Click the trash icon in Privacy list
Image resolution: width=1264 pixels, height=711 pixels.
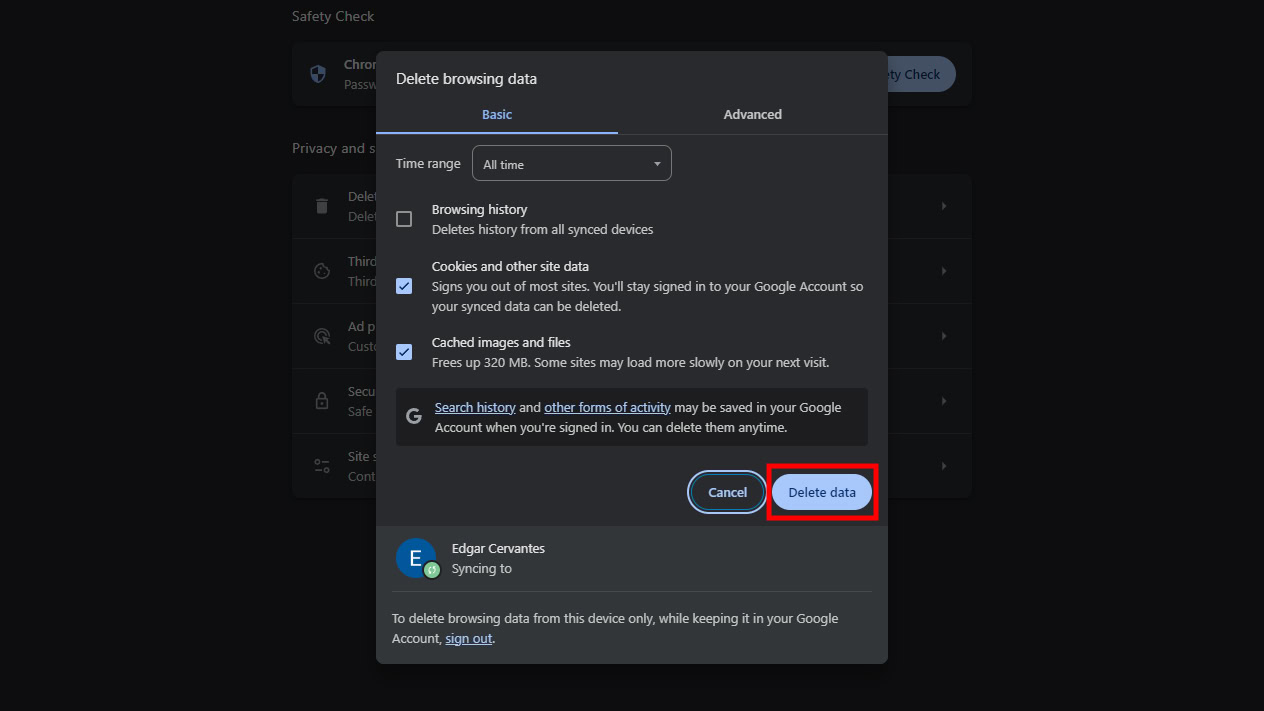(x=322, y=206)
